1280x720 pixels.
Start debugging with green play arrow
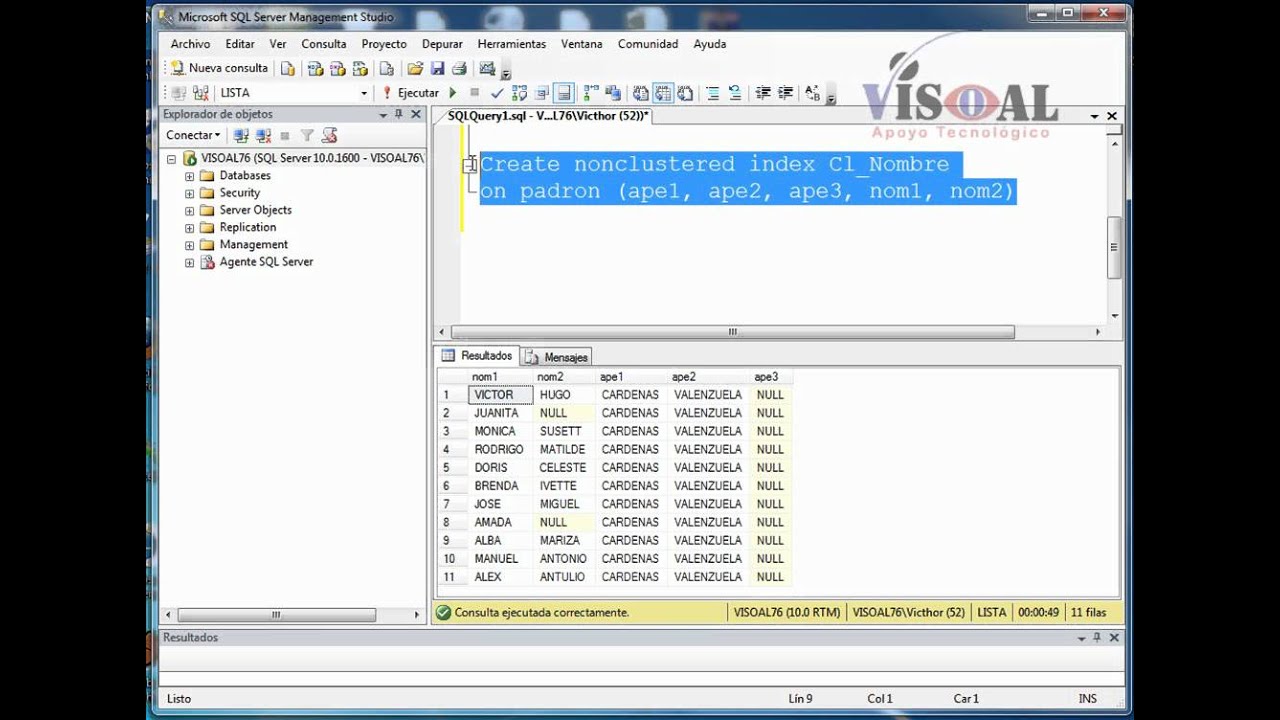tap(453, 93)
